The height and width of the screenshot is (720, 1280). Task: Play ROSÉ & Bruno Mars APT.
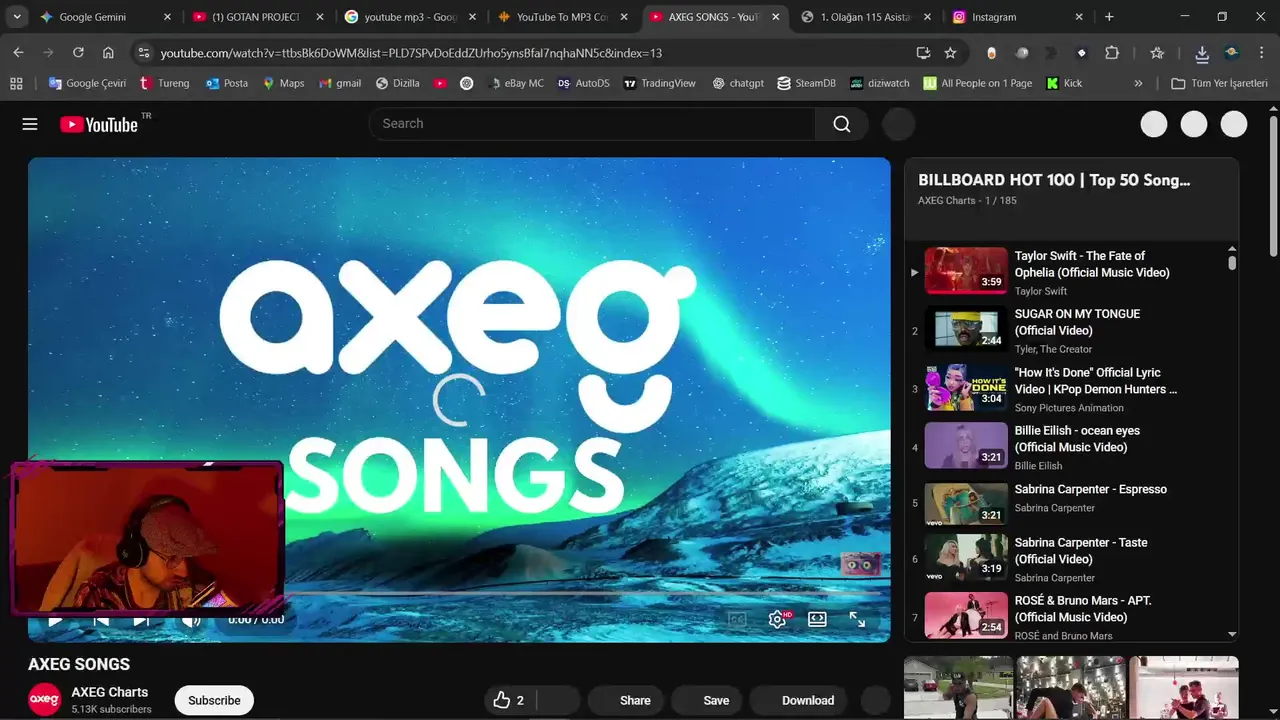coord(1070,617)
